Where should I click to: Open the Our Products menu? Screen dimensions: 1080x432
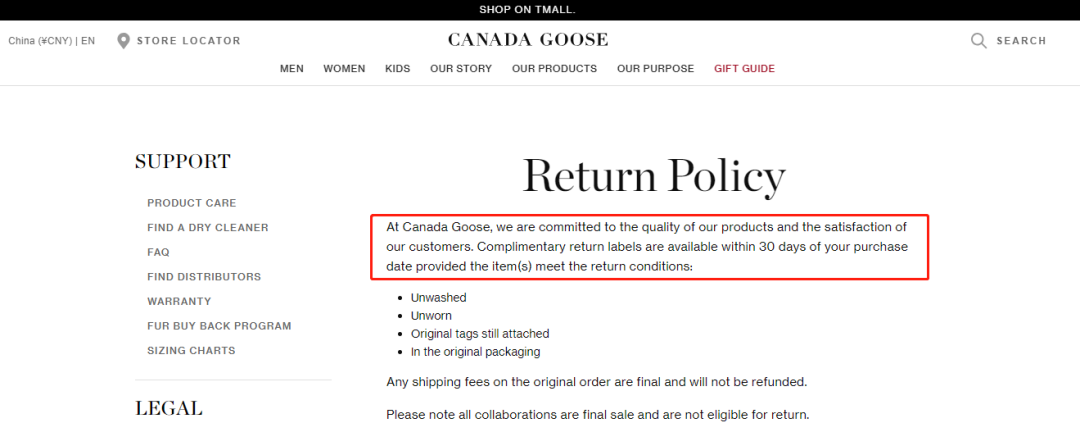click(x=554, y=69)
